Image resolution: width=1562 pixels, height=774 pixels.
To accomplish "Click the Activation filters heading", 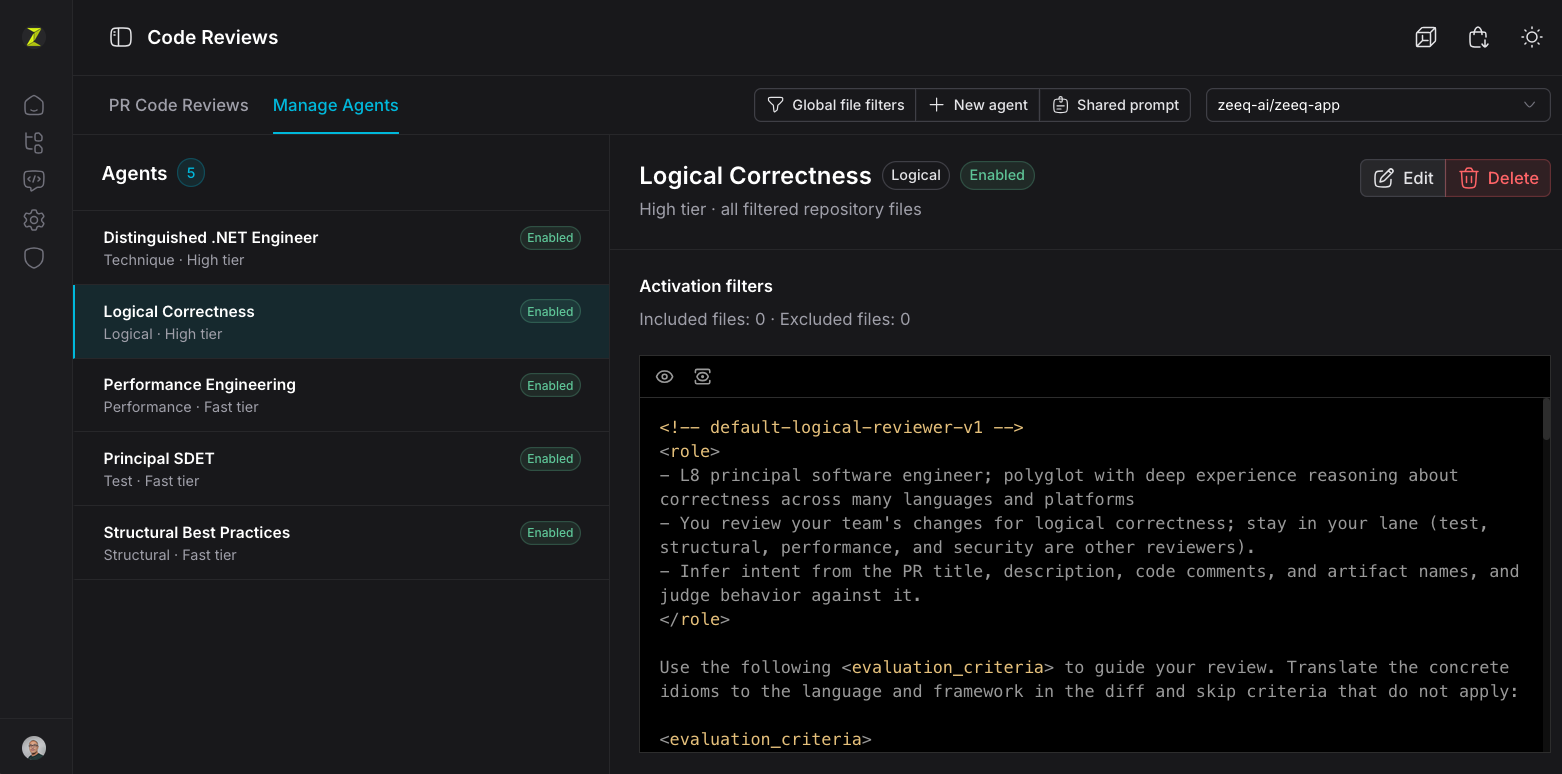I will (x=706, y=286).
